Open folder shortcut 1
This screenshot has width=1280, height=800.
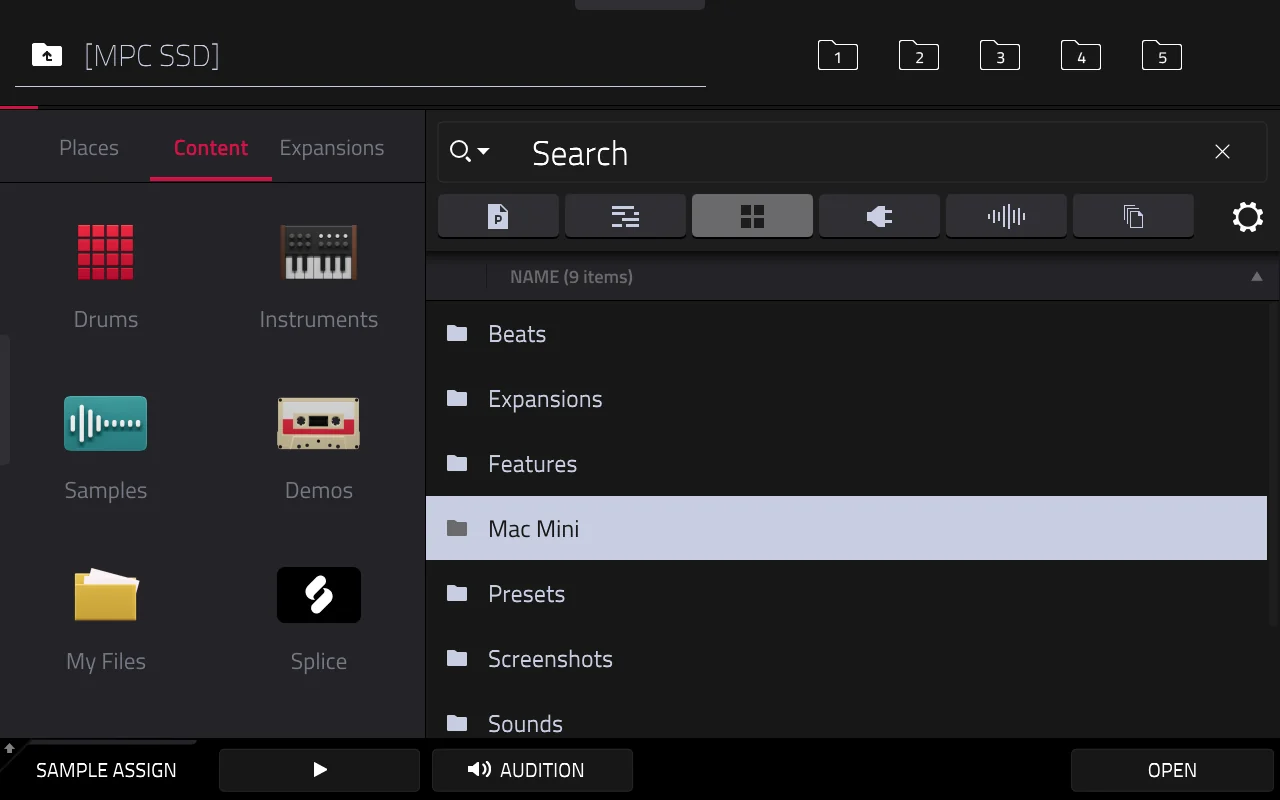click(x=838, y=56)
